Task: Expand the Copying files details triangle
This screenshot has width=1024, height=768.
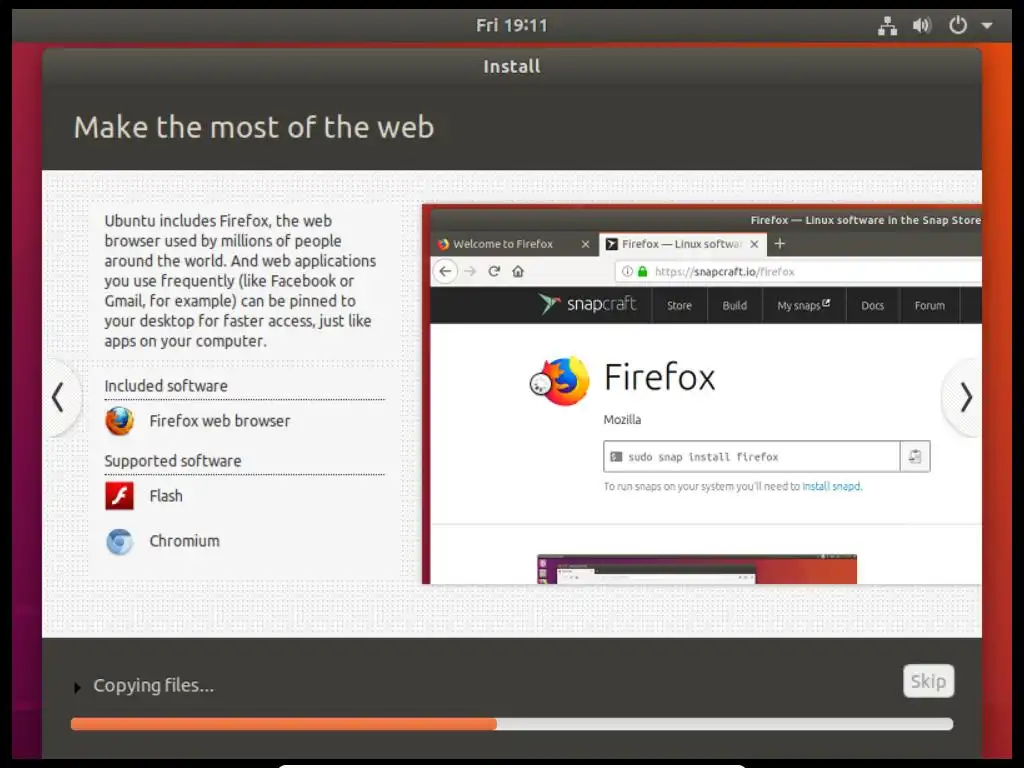Action: click(77, 688)
